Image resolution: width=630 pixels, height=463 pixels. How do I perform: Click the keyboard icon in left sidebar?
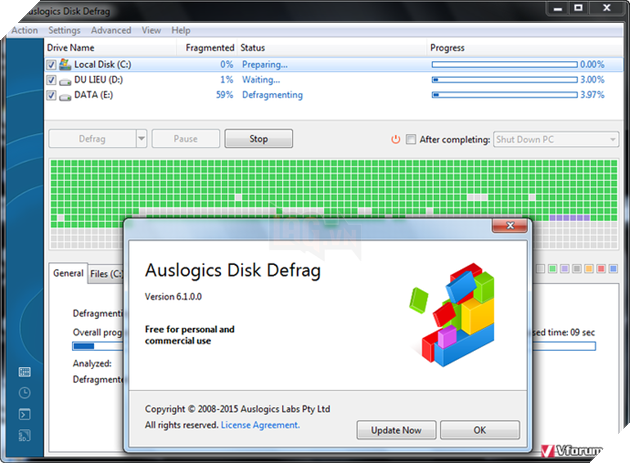pos(25,372)
